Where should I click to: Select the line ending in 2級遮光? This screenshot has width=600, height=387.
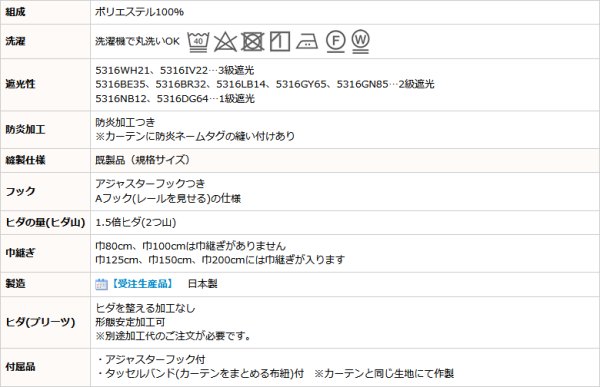(265, 84)
